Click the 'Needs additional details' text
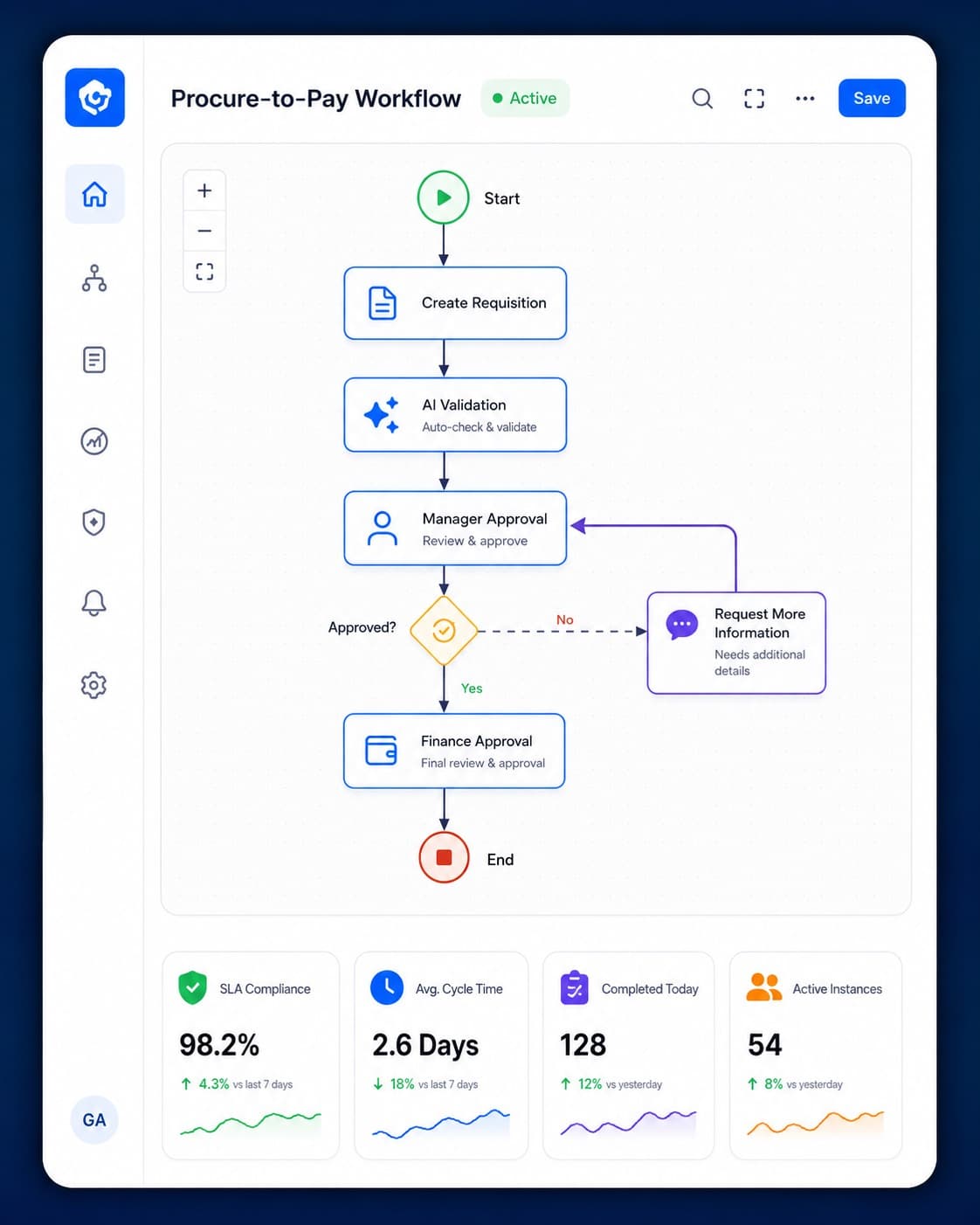Image resolution: width=980 pixels, height=1225 pixels. point(760,662)
